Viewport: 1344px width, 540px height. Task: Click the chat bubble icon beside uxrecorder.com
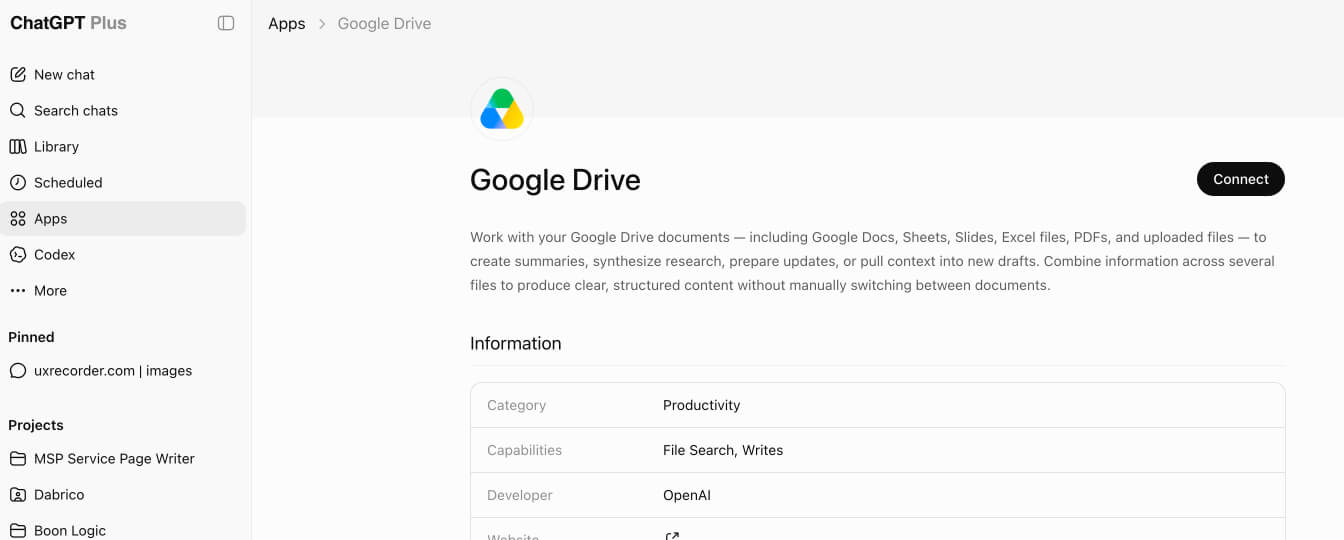click(18, 370)
